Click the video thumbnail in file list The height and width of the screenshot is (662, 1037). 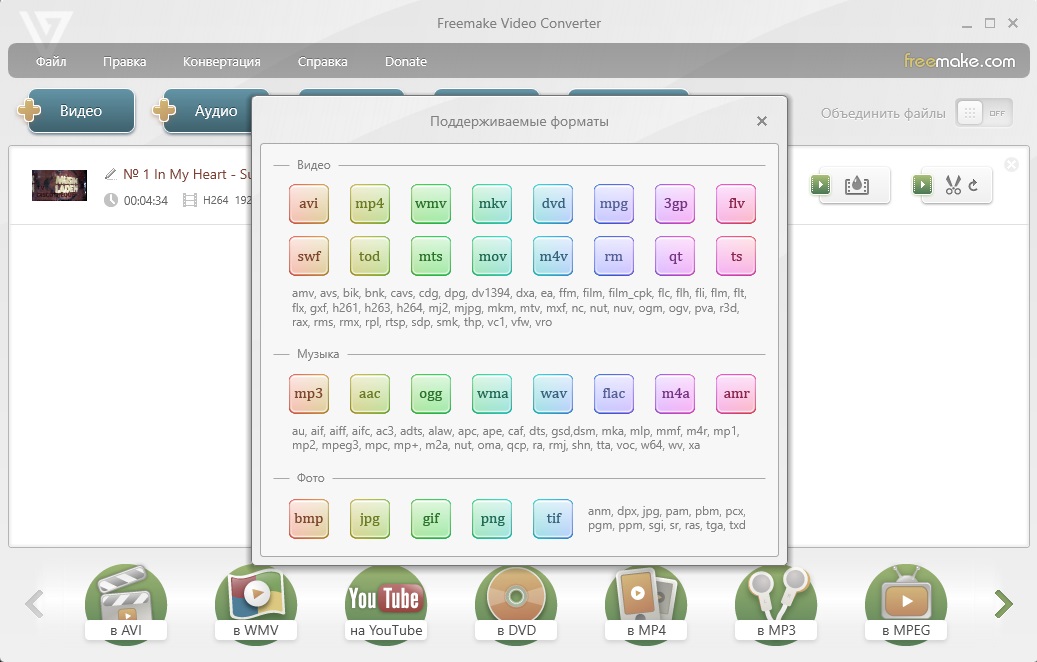click(x=59, y=185)
